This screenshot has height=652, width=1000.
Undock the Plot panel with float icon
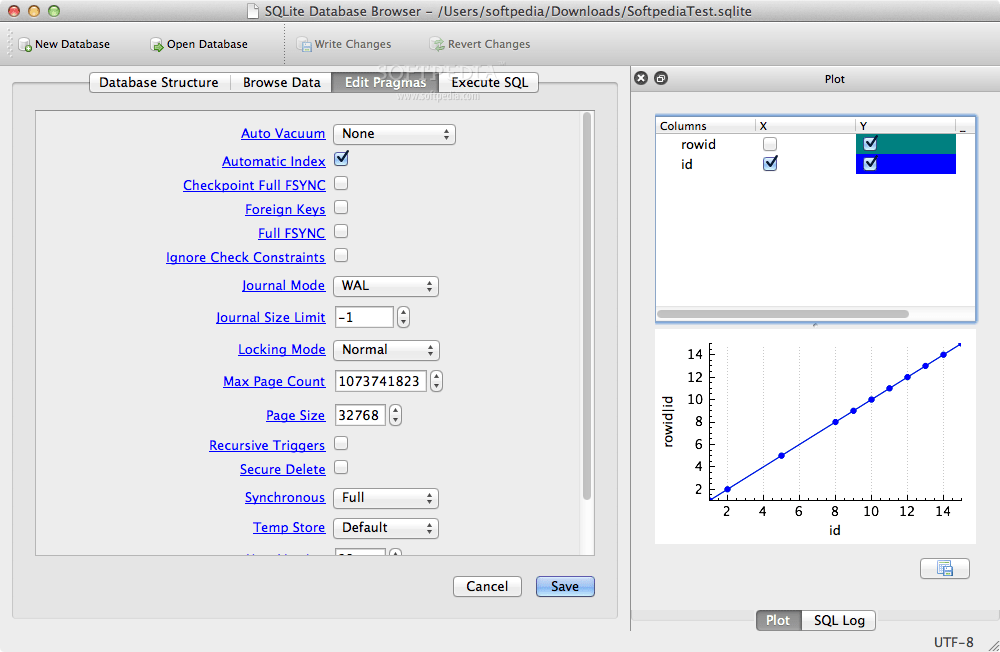click(661, 78)
